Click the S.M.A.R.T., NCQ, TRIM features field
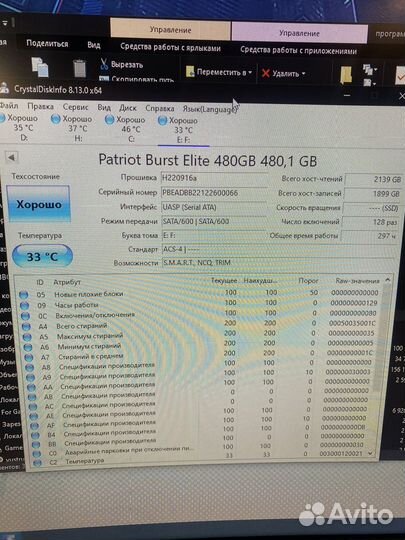405x540 pixels. [x=277, y=263]
